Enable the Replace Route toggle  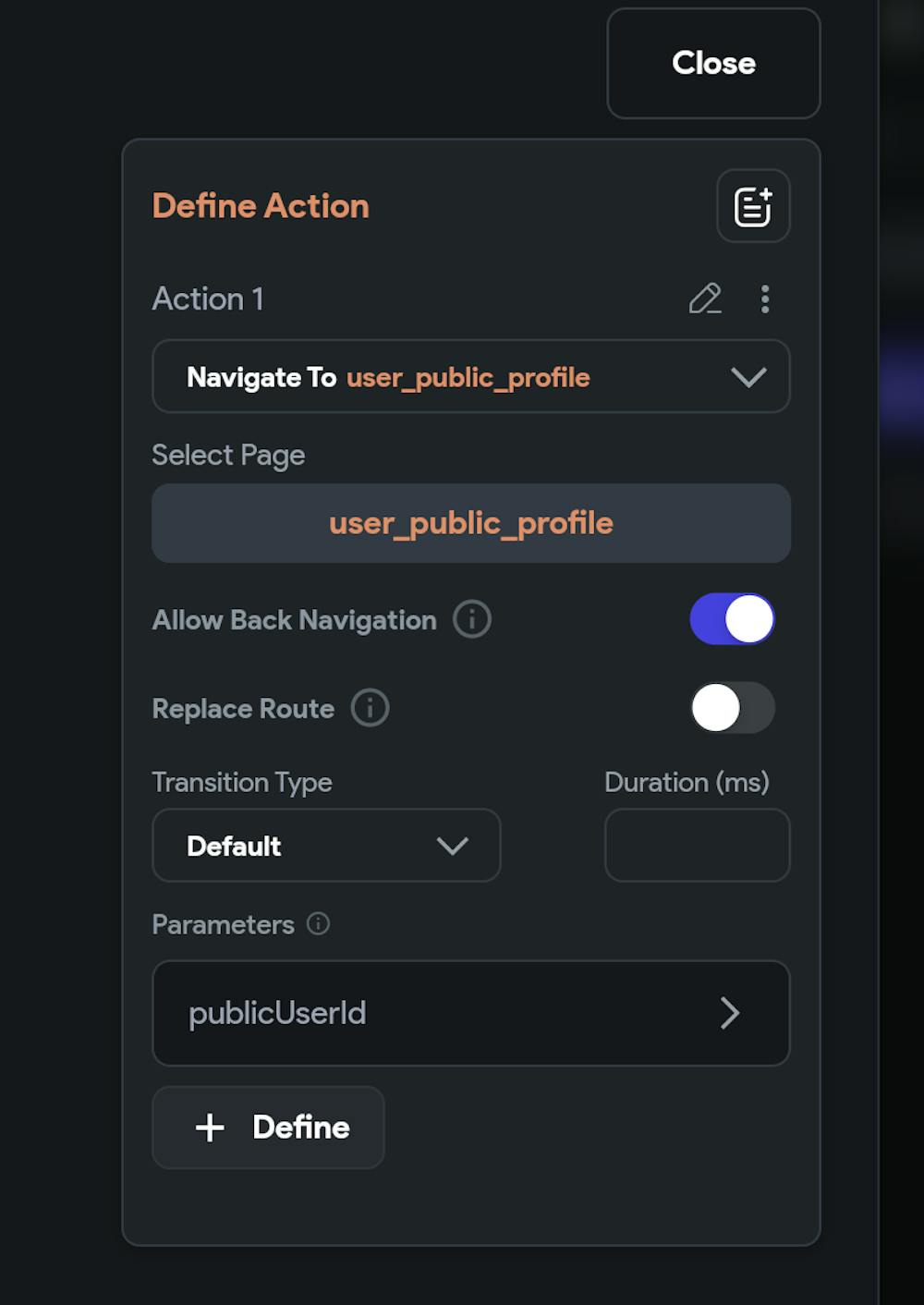(732, 708)
